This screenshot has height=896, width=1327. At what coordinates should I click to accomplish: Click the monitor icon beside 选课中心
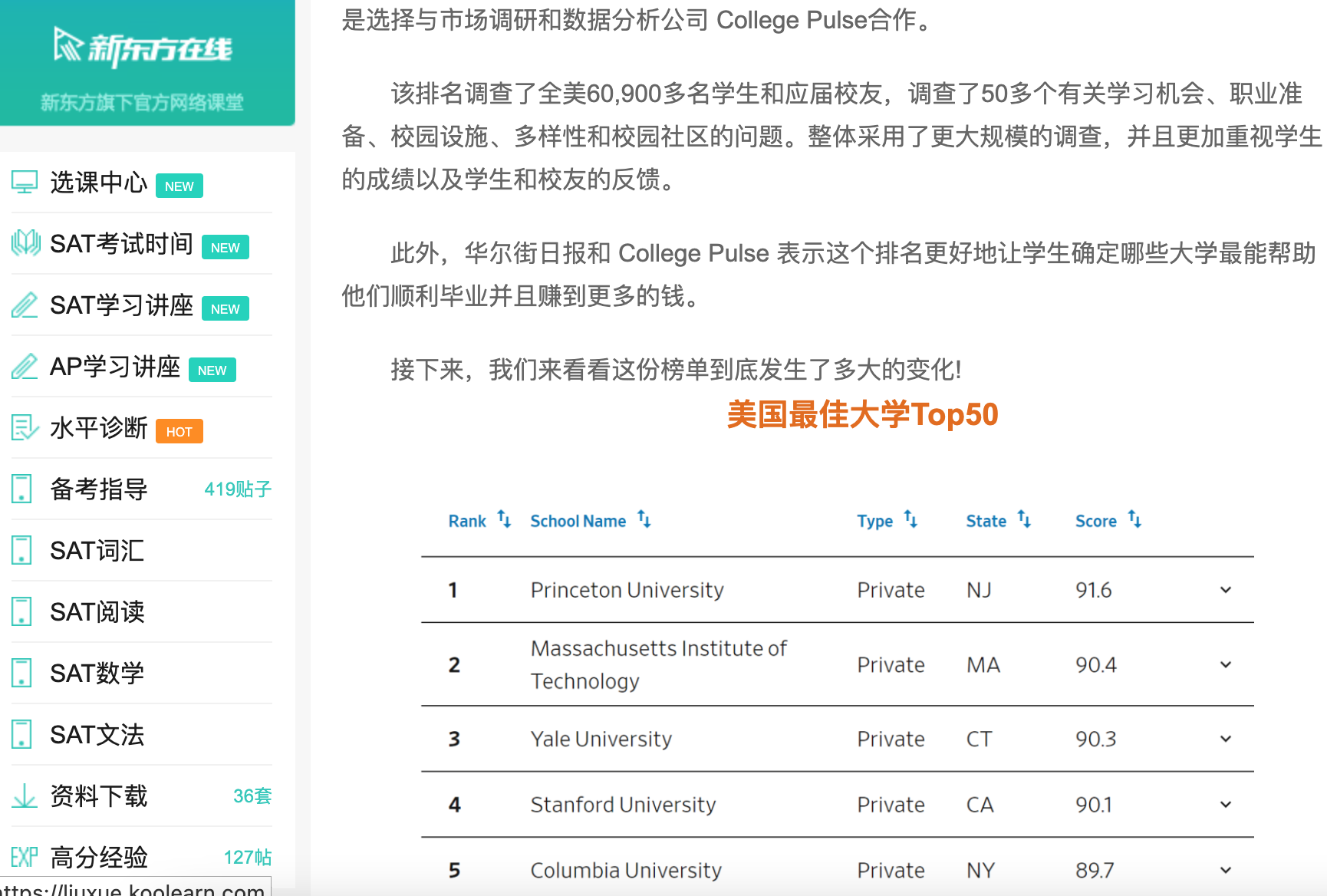(25, 183)
